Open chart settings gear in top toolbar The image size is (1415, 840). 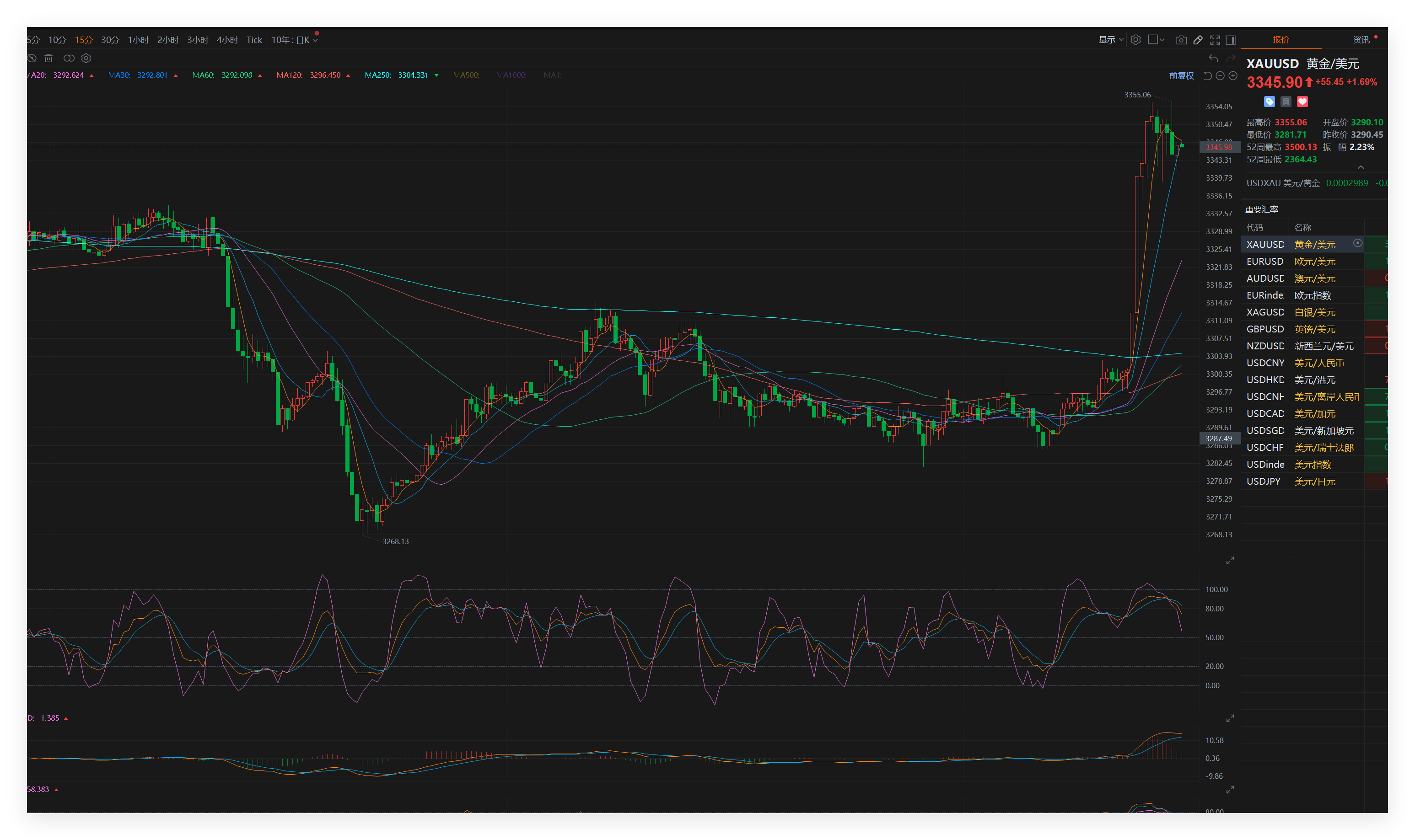pos(1135,40)
